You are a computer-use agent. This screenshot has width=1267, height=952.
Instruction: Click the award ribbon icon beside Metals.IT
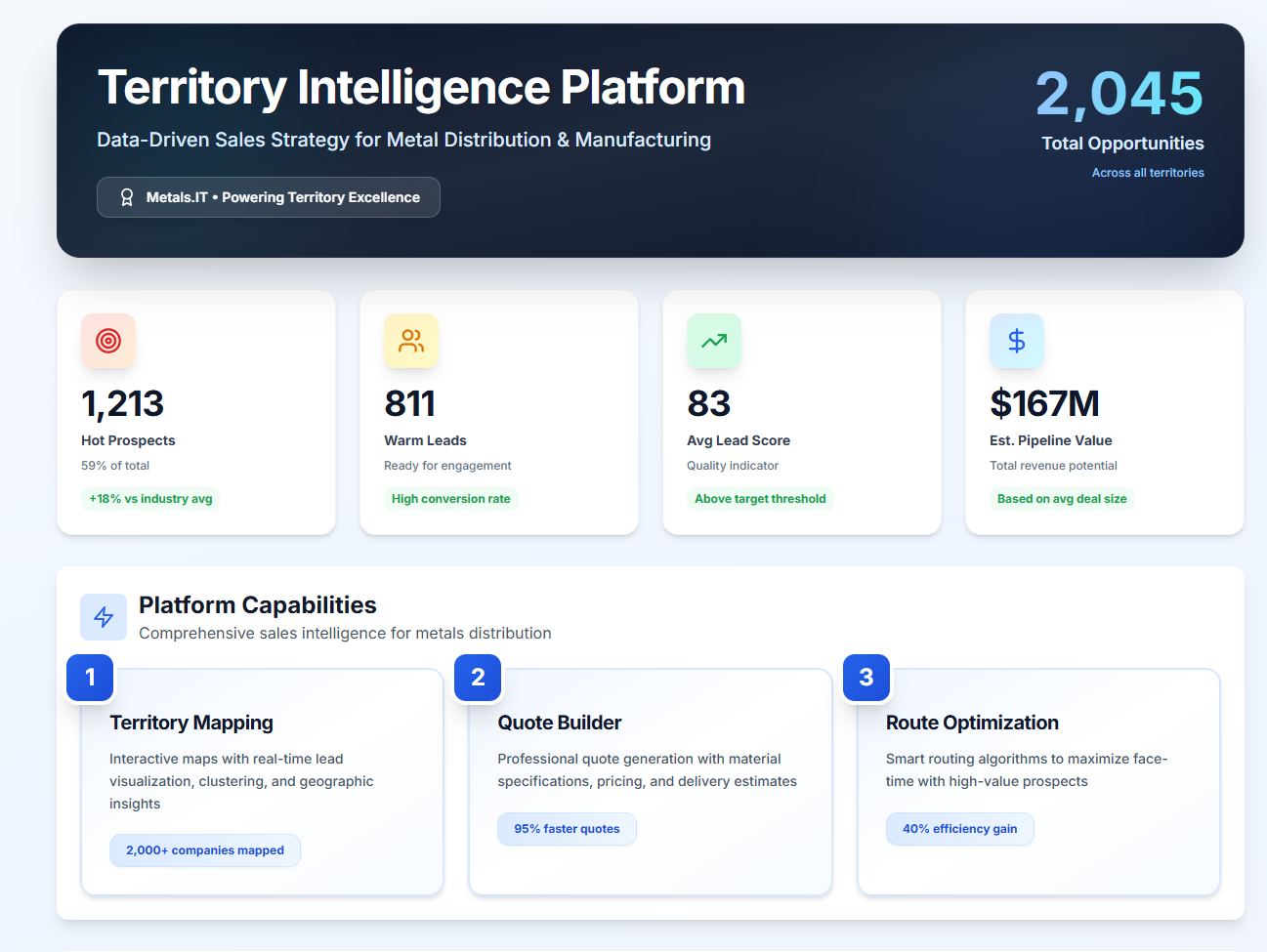[x=127, y=197]
